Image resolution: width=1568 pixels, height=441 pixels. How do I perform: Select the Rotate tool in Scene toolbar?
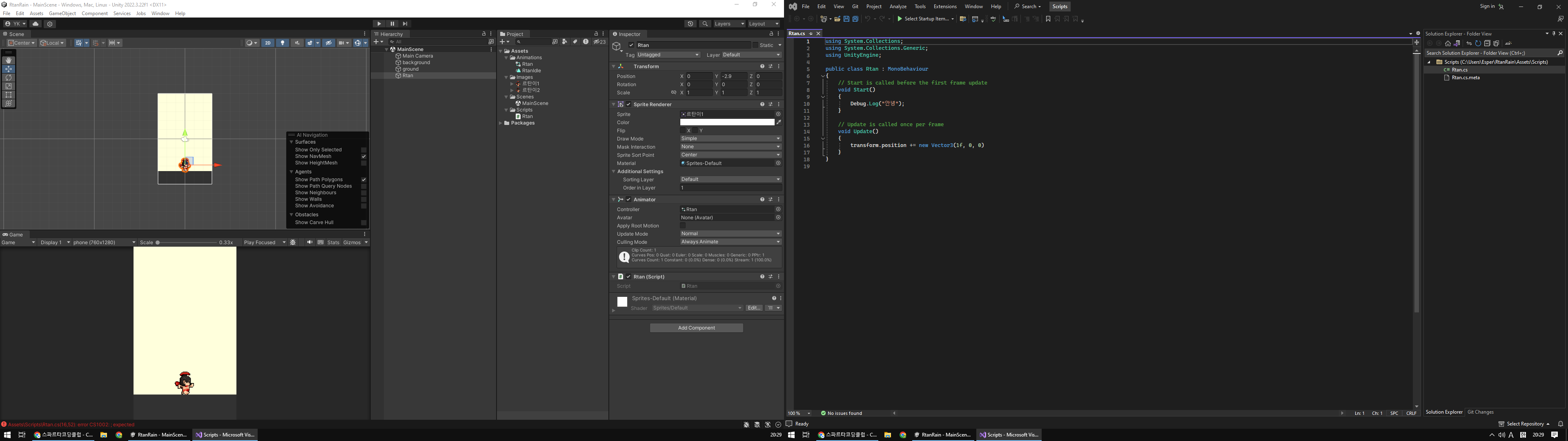pyautogui.click(x=9, y=77)
